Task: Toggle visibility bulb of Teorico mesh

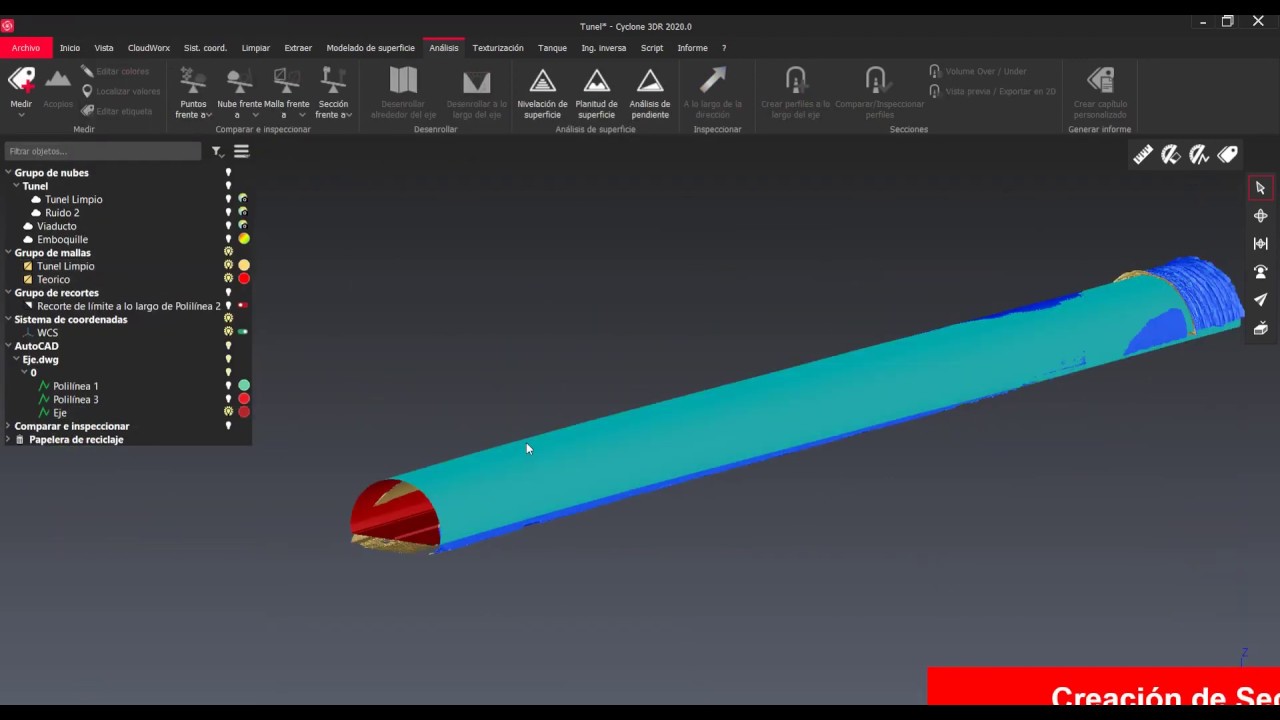Action: (x=228, y=279)
